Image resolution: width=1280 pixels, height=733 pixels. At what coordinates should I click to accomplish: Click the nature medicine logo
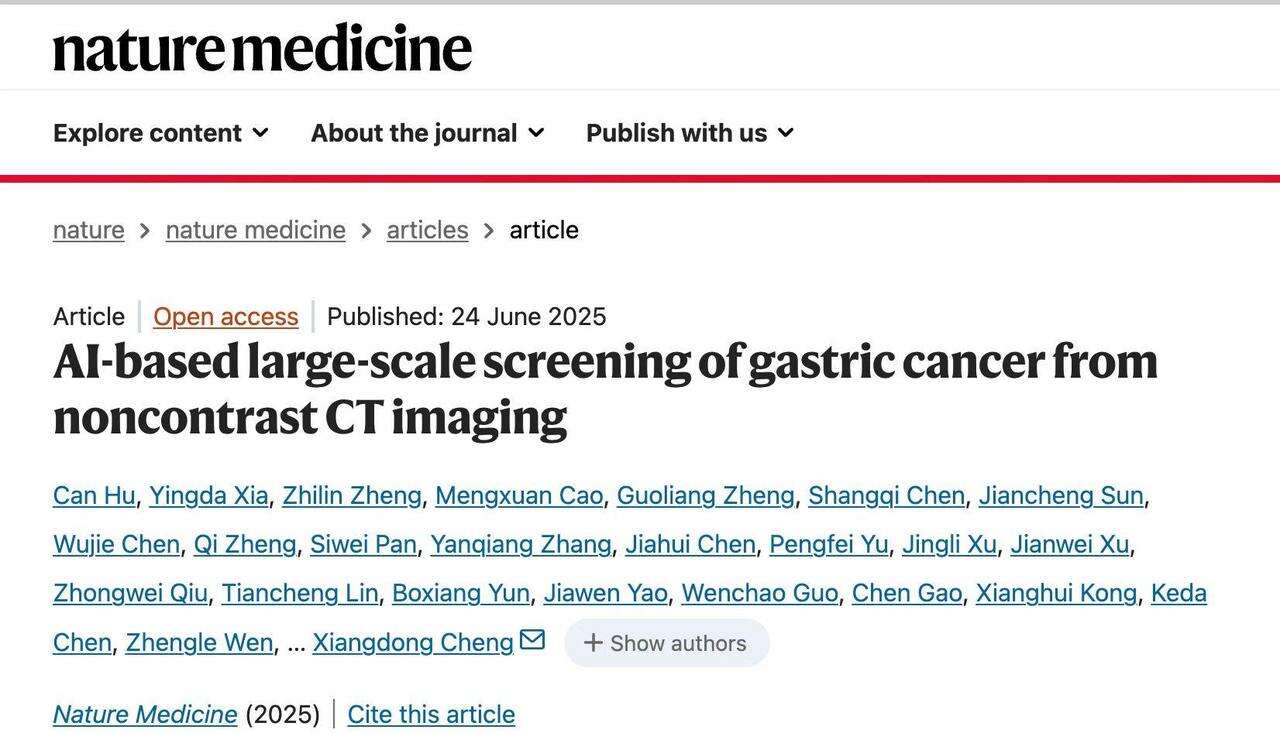point(262,48)
